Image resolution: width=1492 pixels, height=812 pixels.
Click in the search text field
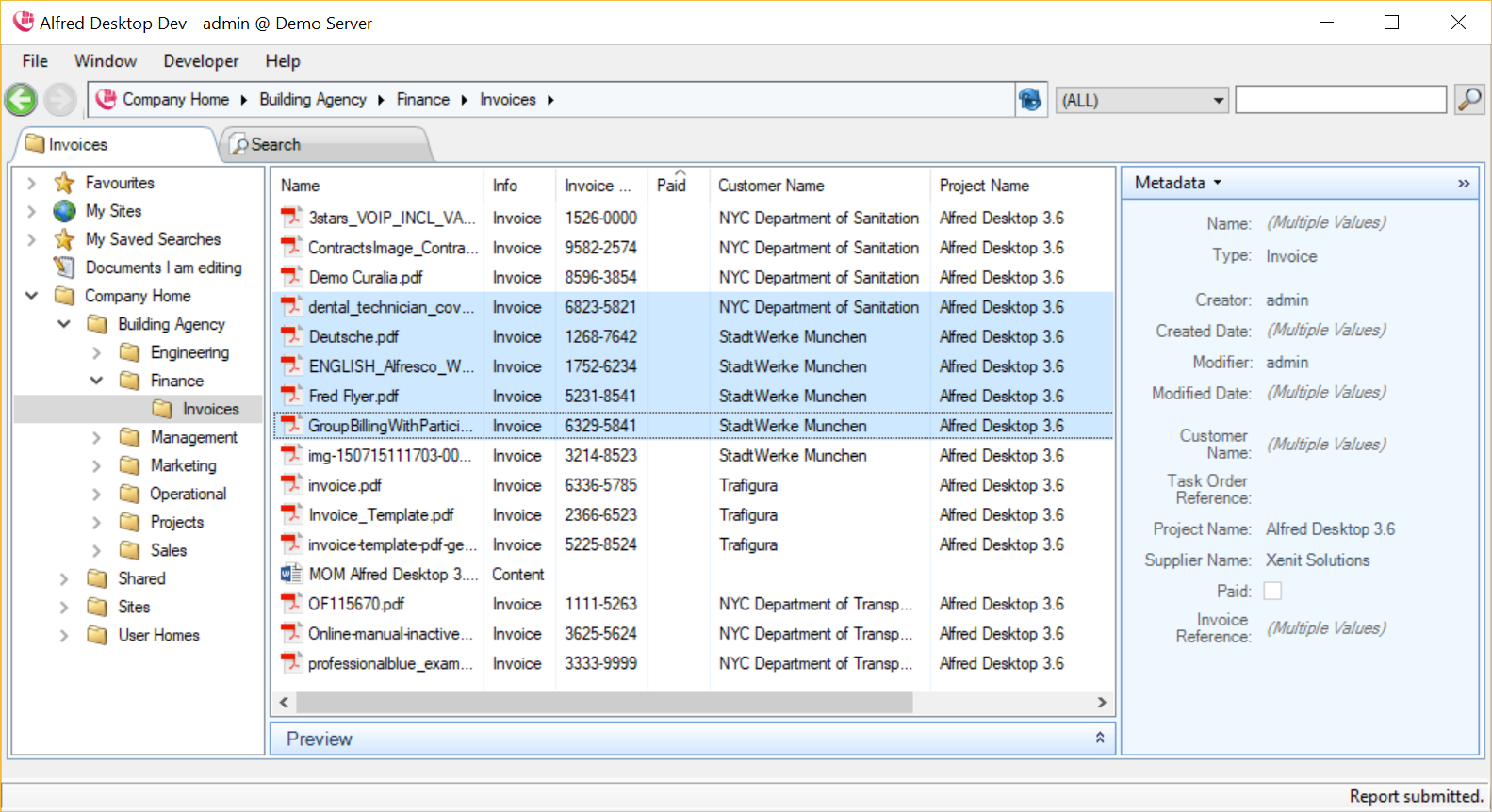click(1339, 100)
